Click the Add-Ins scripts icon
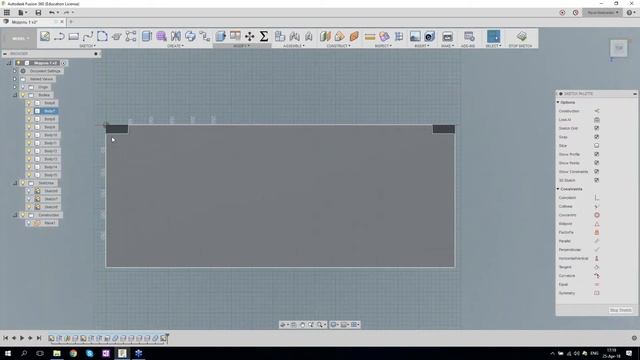 (469, 36)
